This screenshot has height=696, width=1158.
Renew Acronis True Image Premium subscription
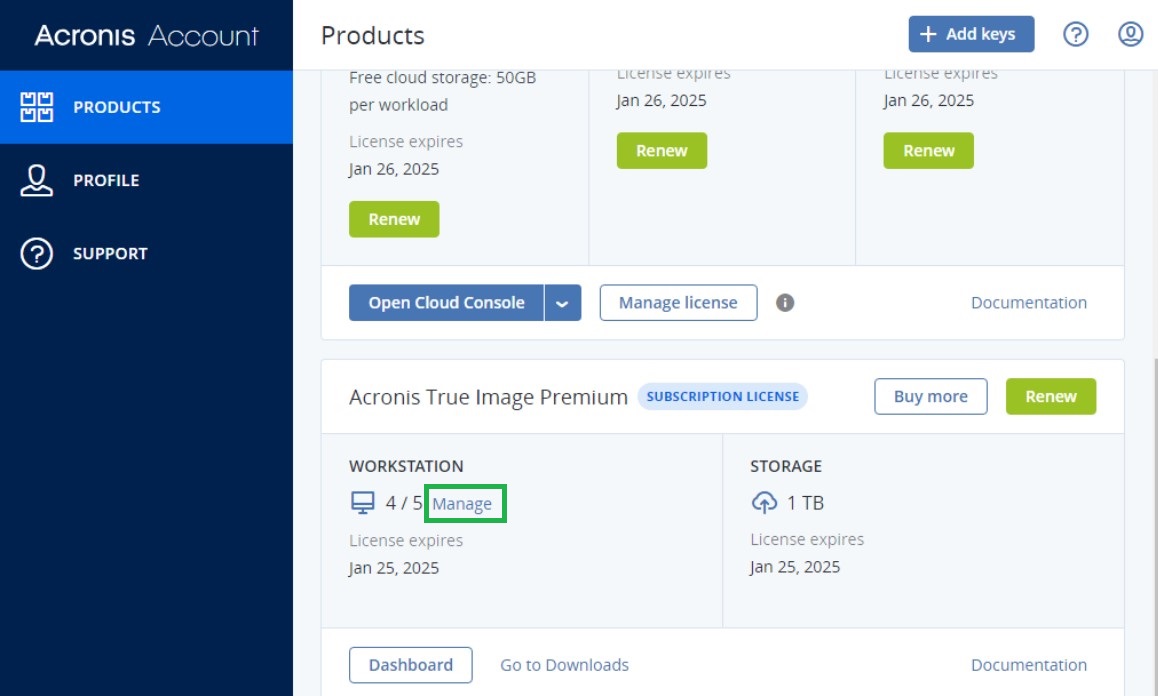point(1051,396)
